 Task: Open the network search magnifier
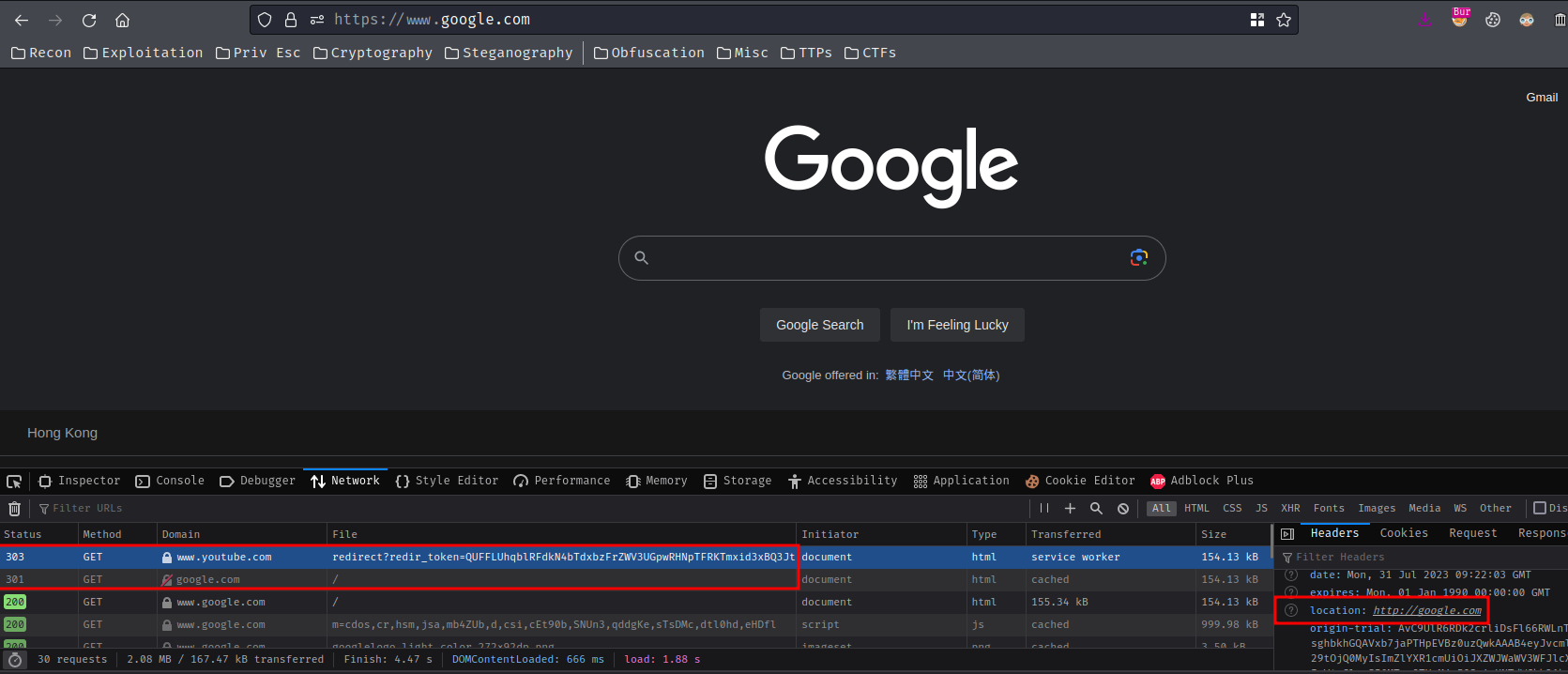point(1096,509)
